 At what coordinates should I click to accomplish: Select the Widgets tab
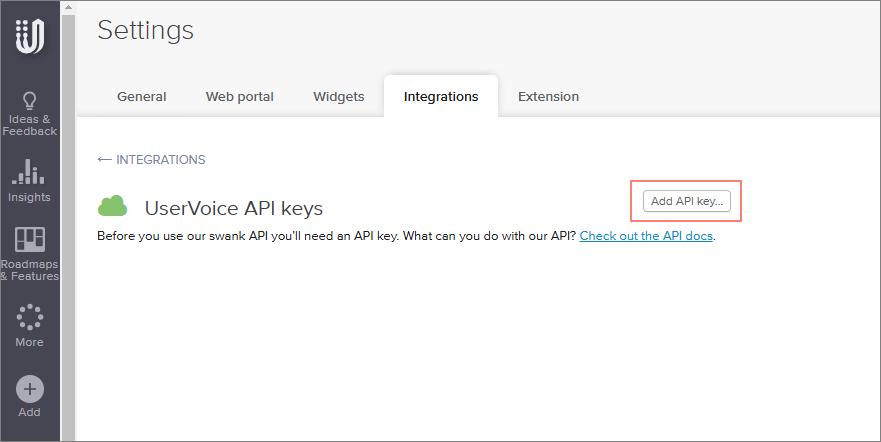click(338, 97)
